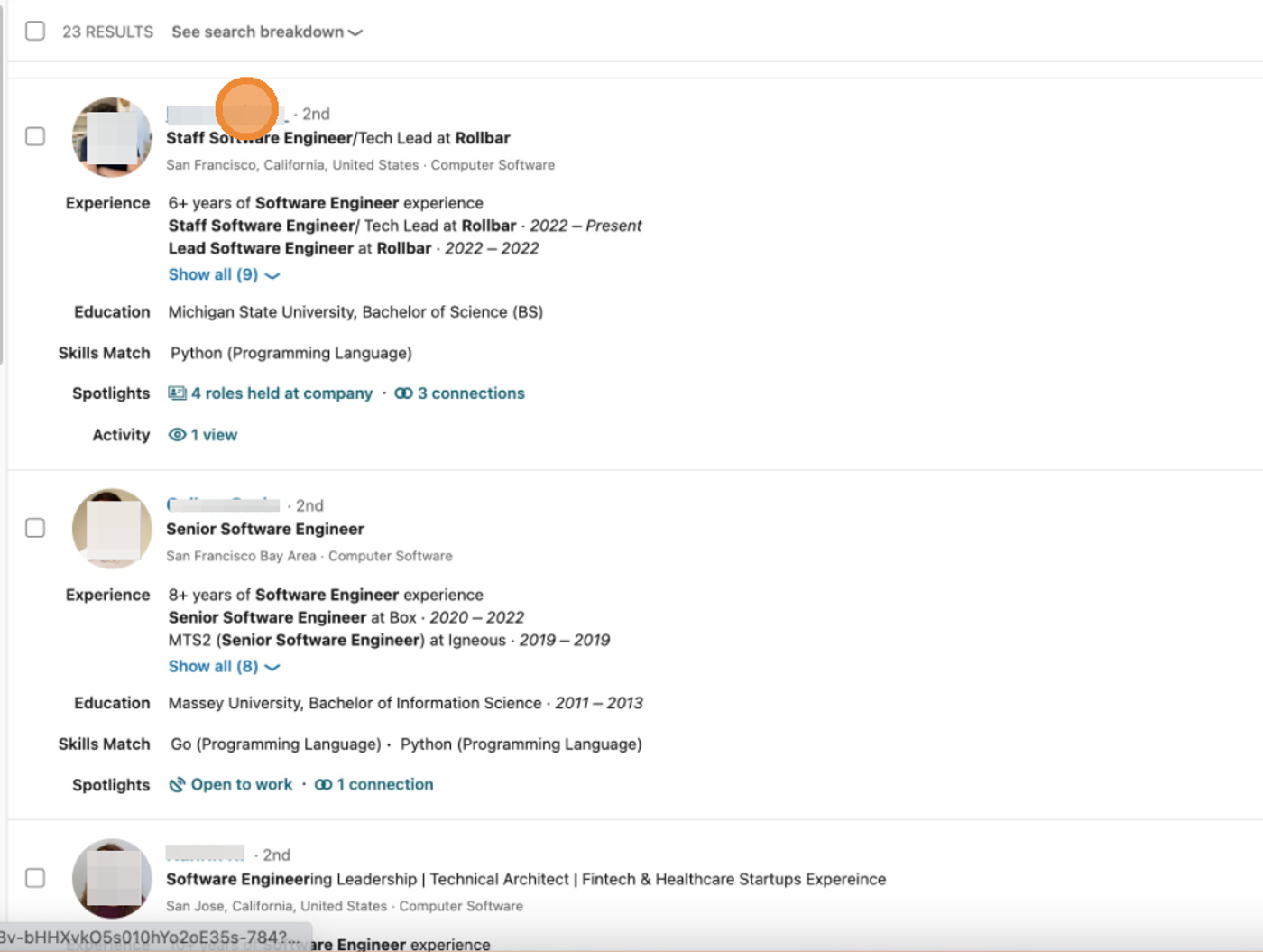
Task: Expand See search breakdown
Action: point(267,32)
